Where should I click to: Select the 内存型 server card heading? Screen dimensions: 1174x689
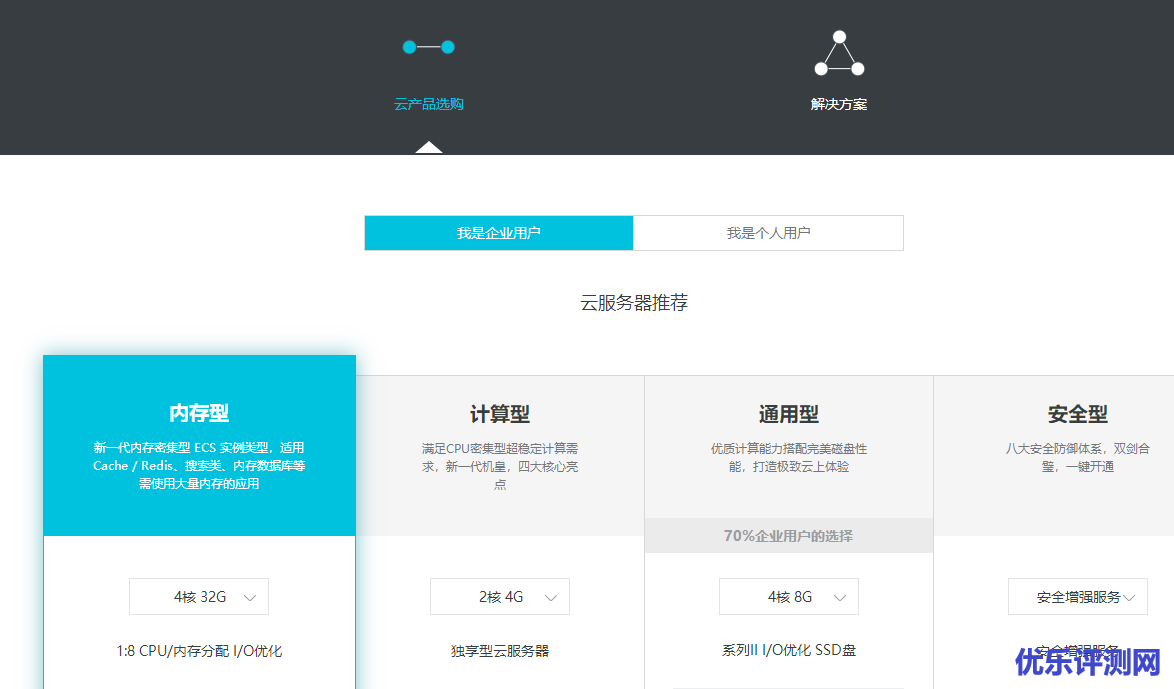click(x=199, y=413)
